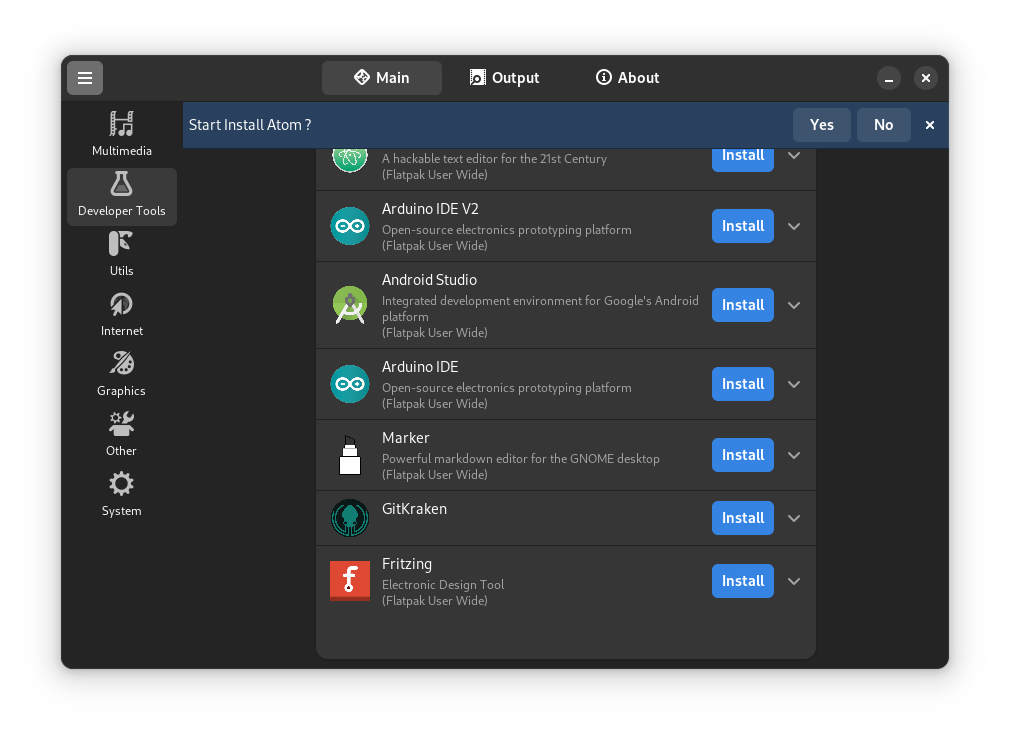Viewport: 1010px width, 736px height.
Task: Expand the Marker details chevron
Action: click(794, 455)
